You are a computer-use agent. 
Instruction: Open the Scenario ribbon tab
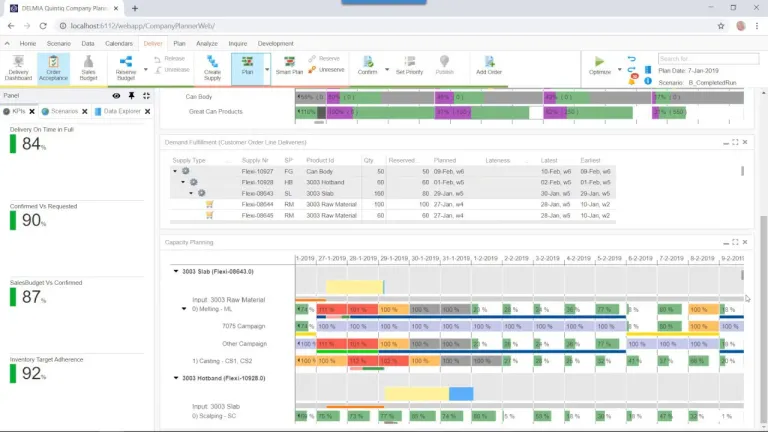[59, 44]
